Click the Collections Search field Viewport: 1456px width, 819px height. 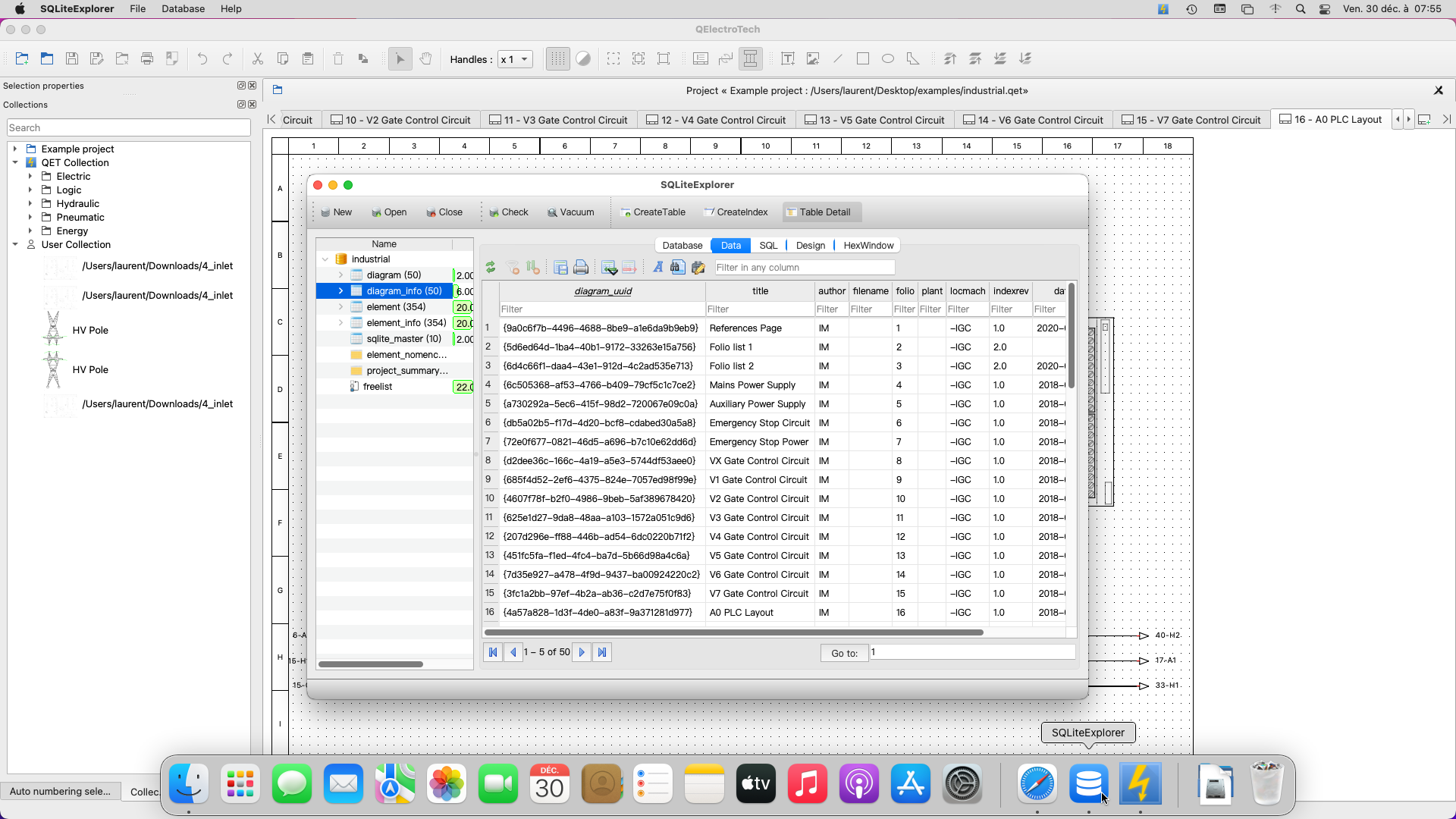point(129,128)
